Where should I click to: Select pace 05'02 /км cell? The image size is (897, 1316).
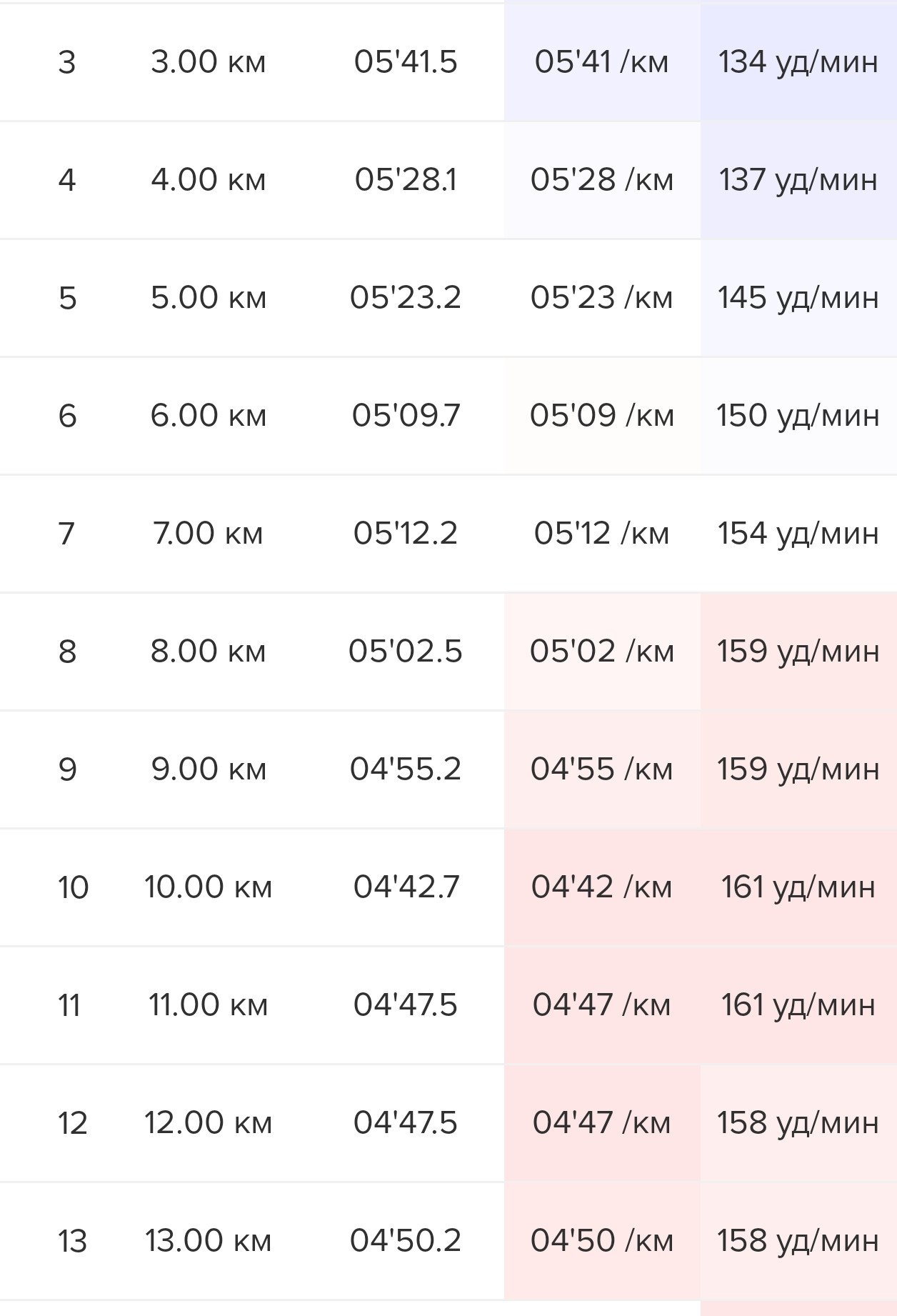[602, 651]
